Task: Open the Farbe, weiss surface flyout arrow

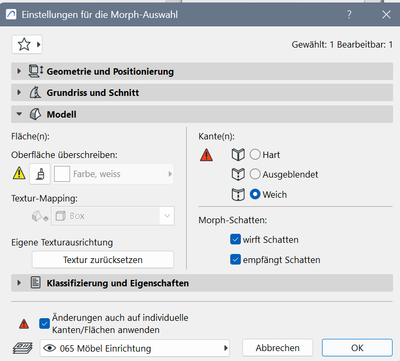Action: 170,174
